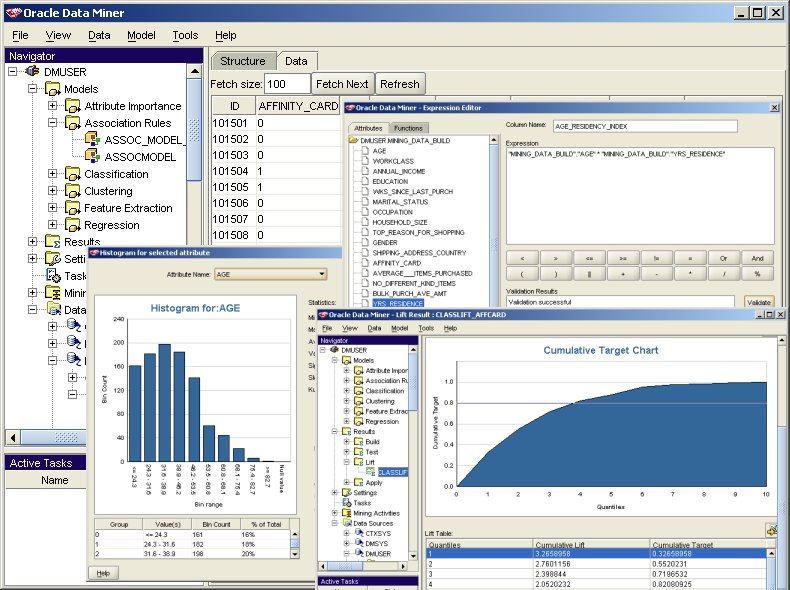
Task: Expand the Clustering node in main Navigator
Action: pos(53,191)
